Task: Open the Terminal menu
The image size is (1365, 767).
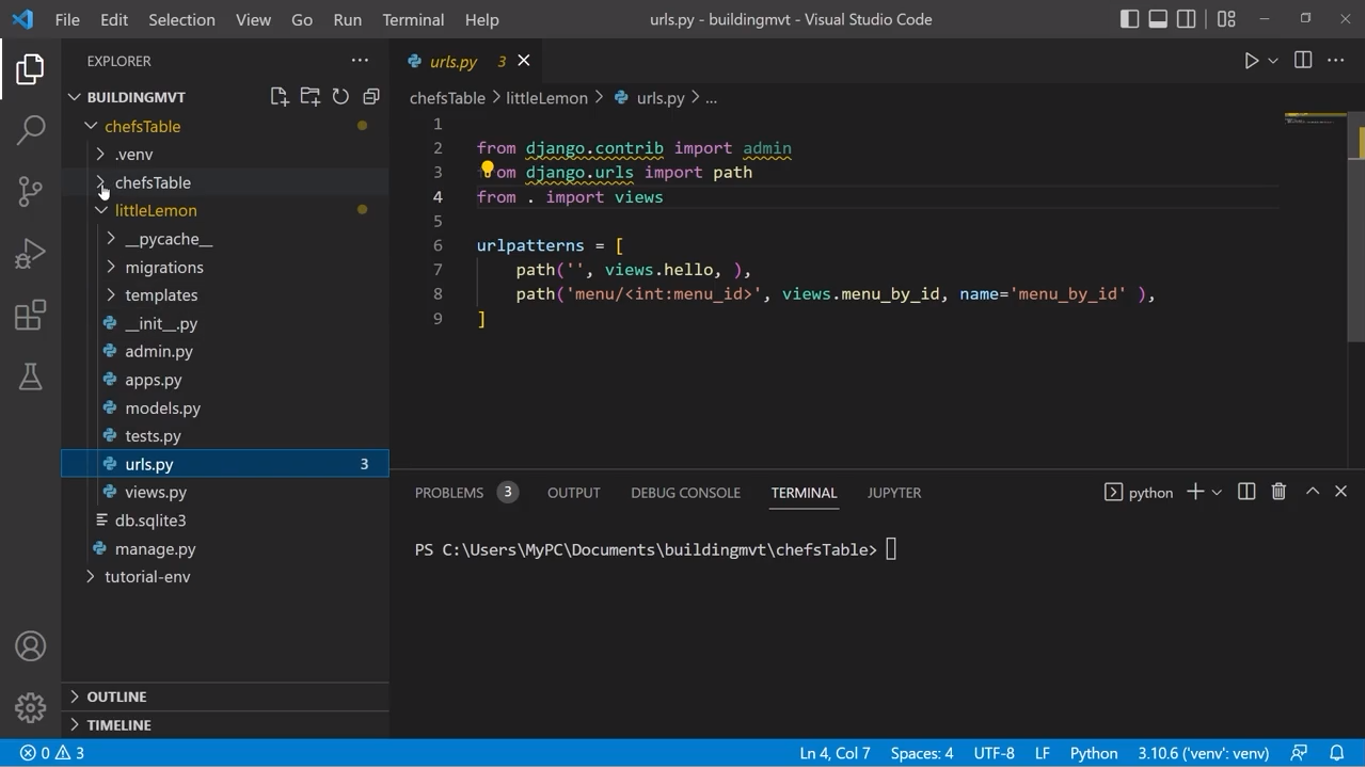Action: pyautogui.click(x=413, y=19)
